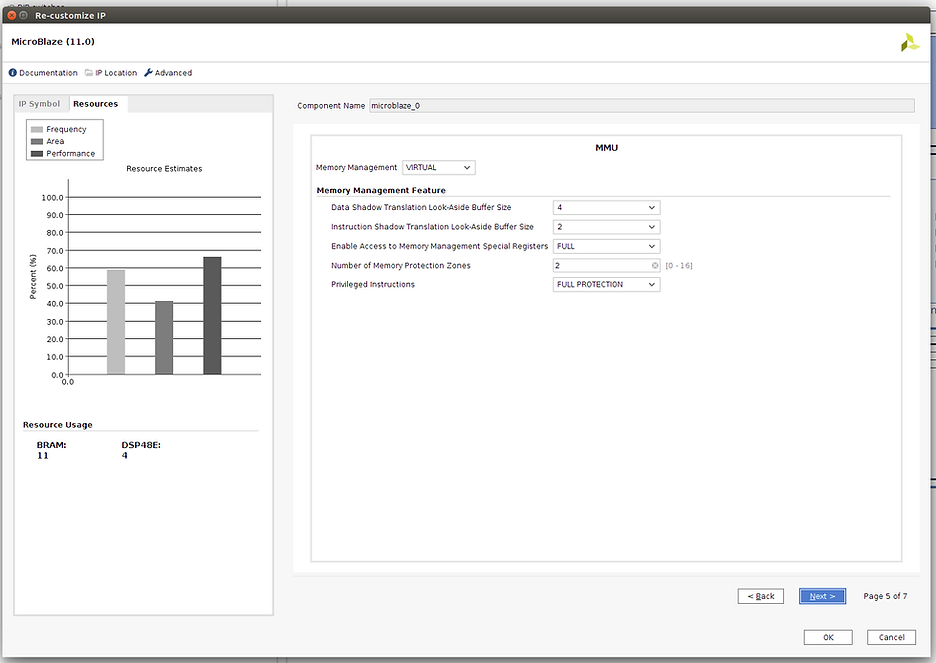Click the Xilinx logo in header
The width and height of the screenshot is (936, 663).
(909, 43)
